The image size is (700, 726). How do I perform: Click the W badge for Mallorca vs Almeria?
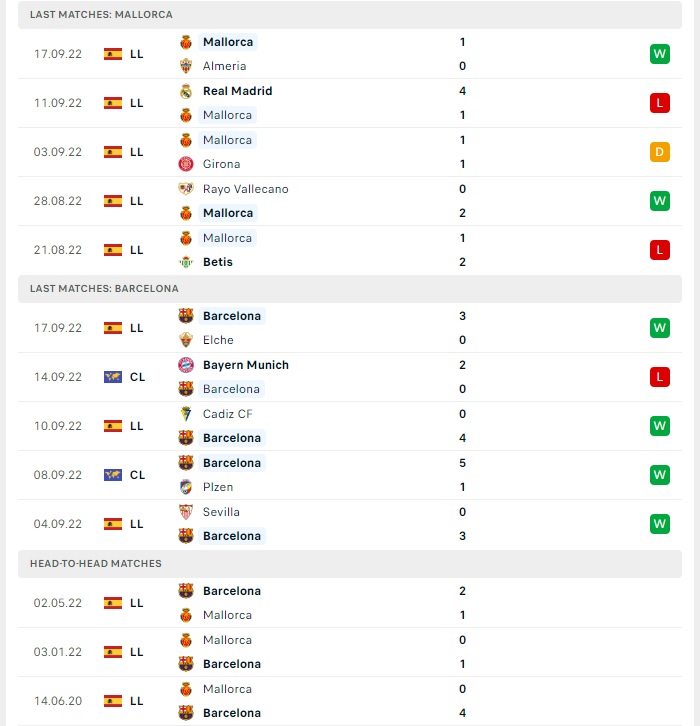click(660, 54)
